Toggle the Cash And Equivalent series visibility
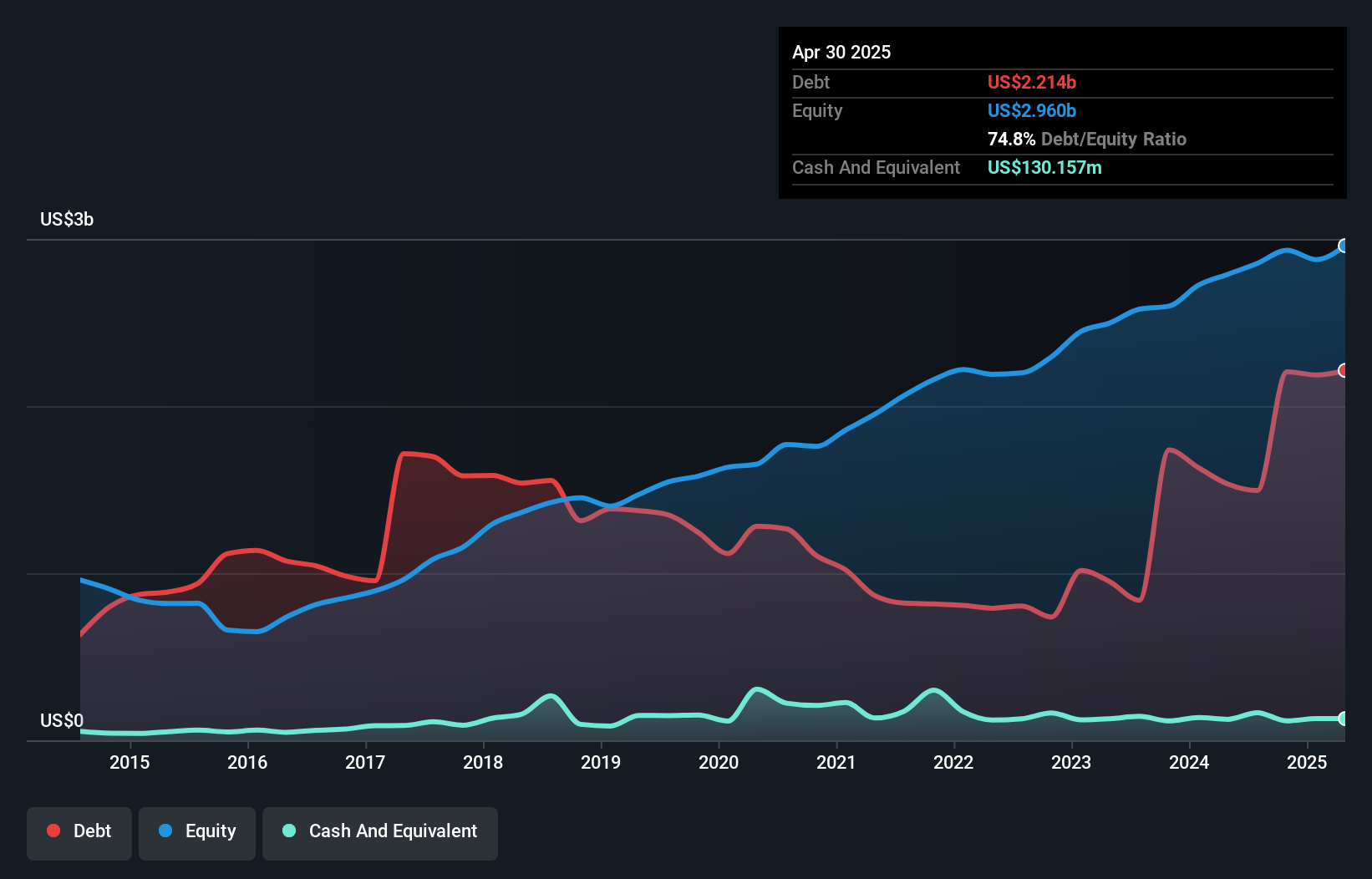Screen dimensions: 1372x879 click(380, 832)
